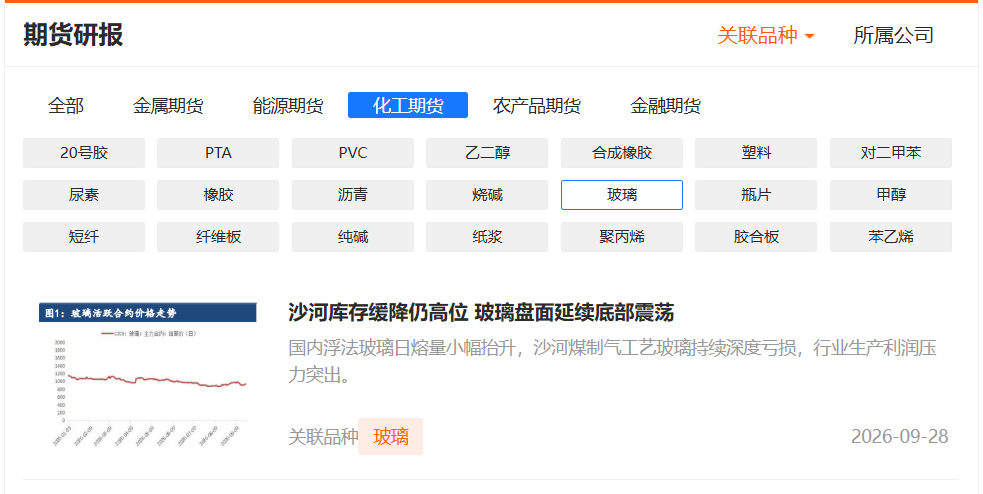Filter by 尿素
The width and height of the screenshot is (983, 494).
[x=84, y=195]
